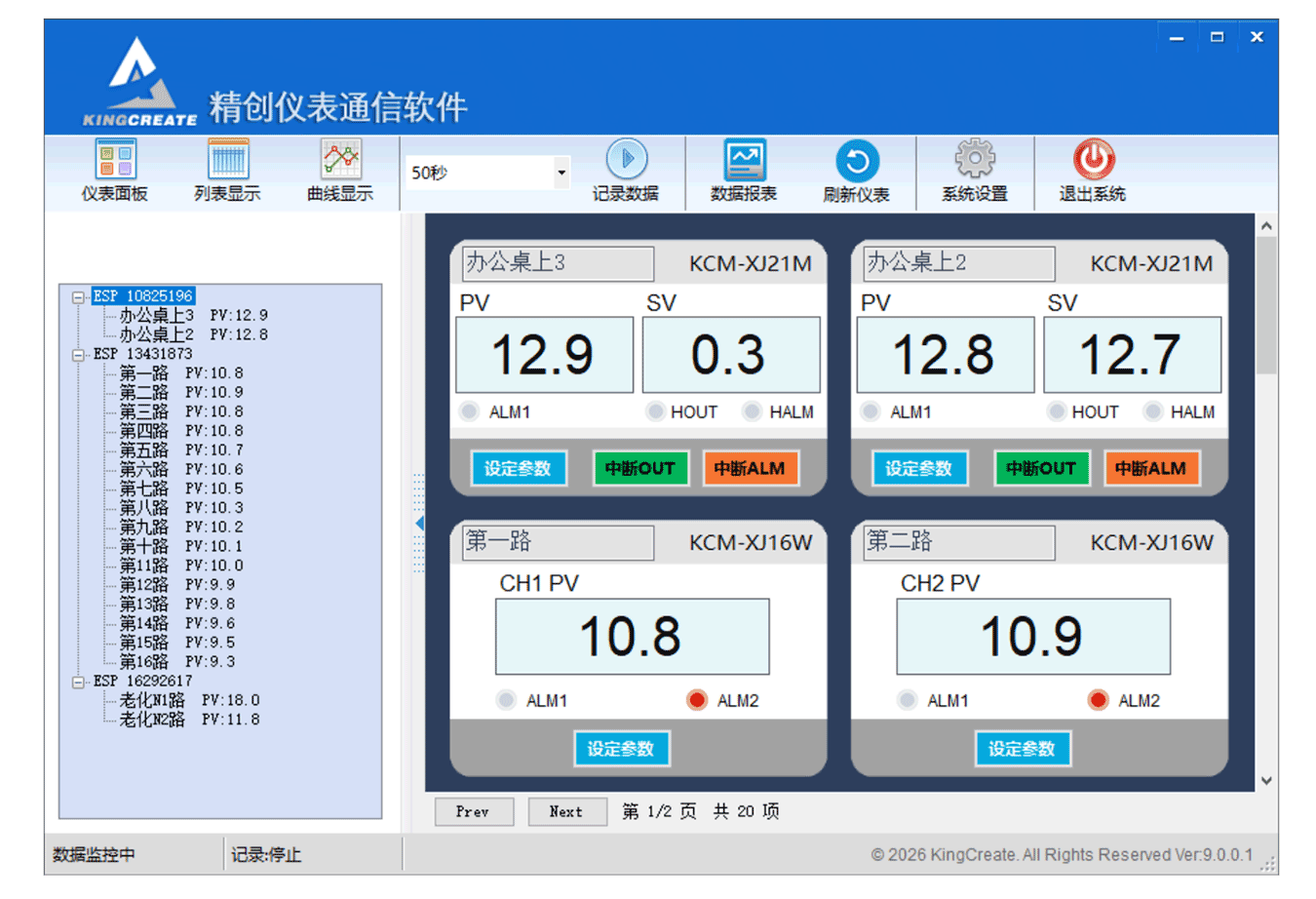Screen dimensions: 1316x899
Task: Open 曲线显示 curve display
Action: (341, 172)
